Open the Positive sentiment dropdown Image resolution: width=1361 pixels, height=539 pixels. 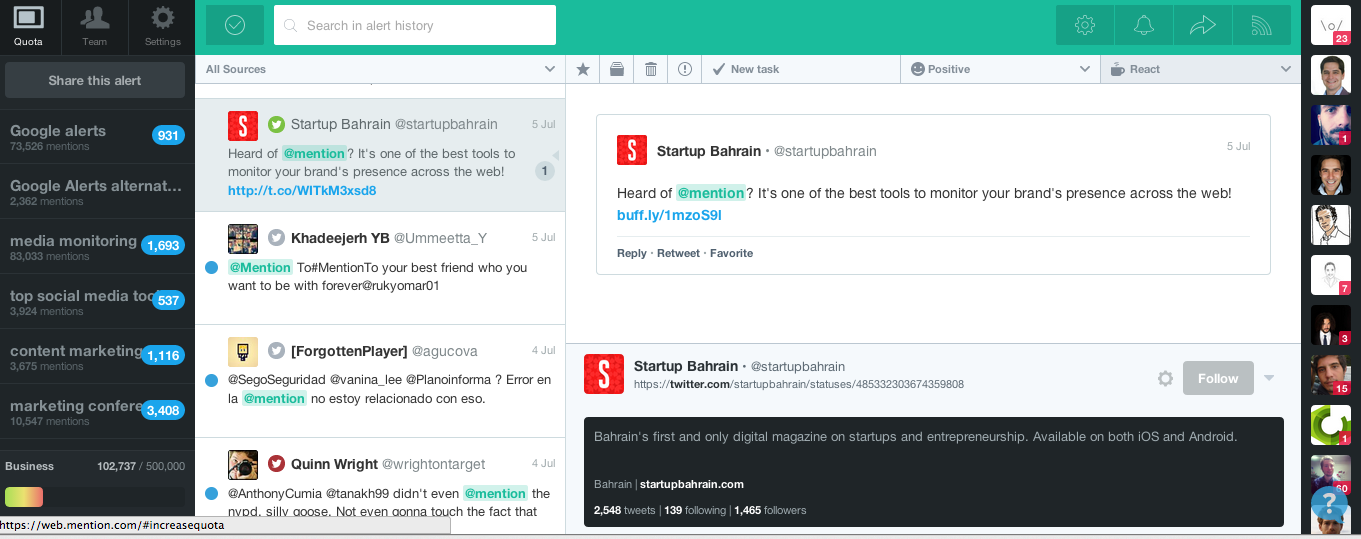pos(1000,69)
